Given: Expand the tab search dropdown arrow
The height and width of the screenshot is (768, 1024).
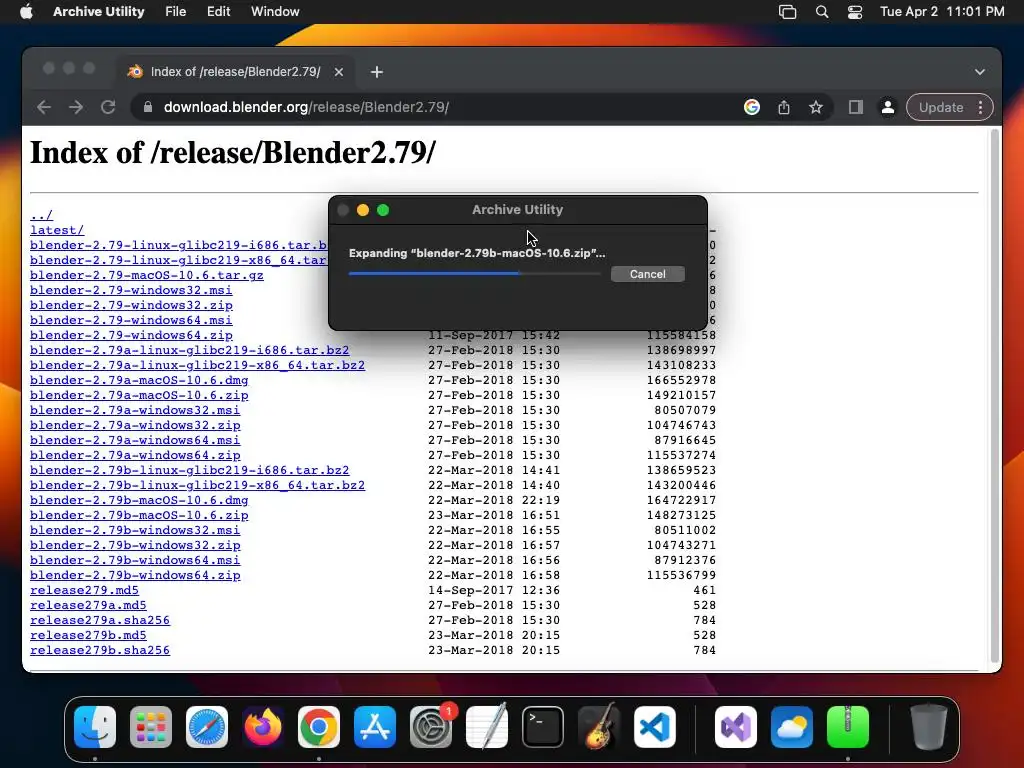Looking at the screenshot, I should pyautogui.click(x=980, y=72).
